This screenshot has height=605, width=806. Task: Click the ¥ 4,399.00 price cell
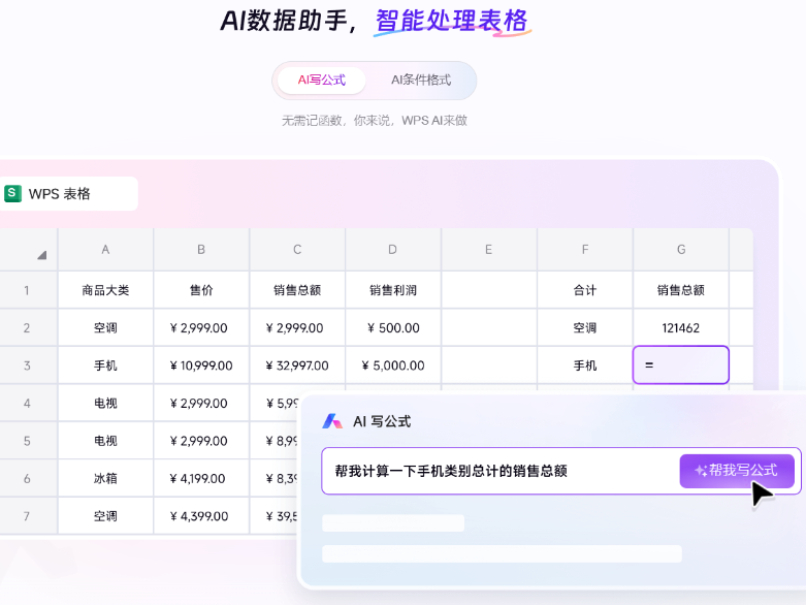point(202,516)
